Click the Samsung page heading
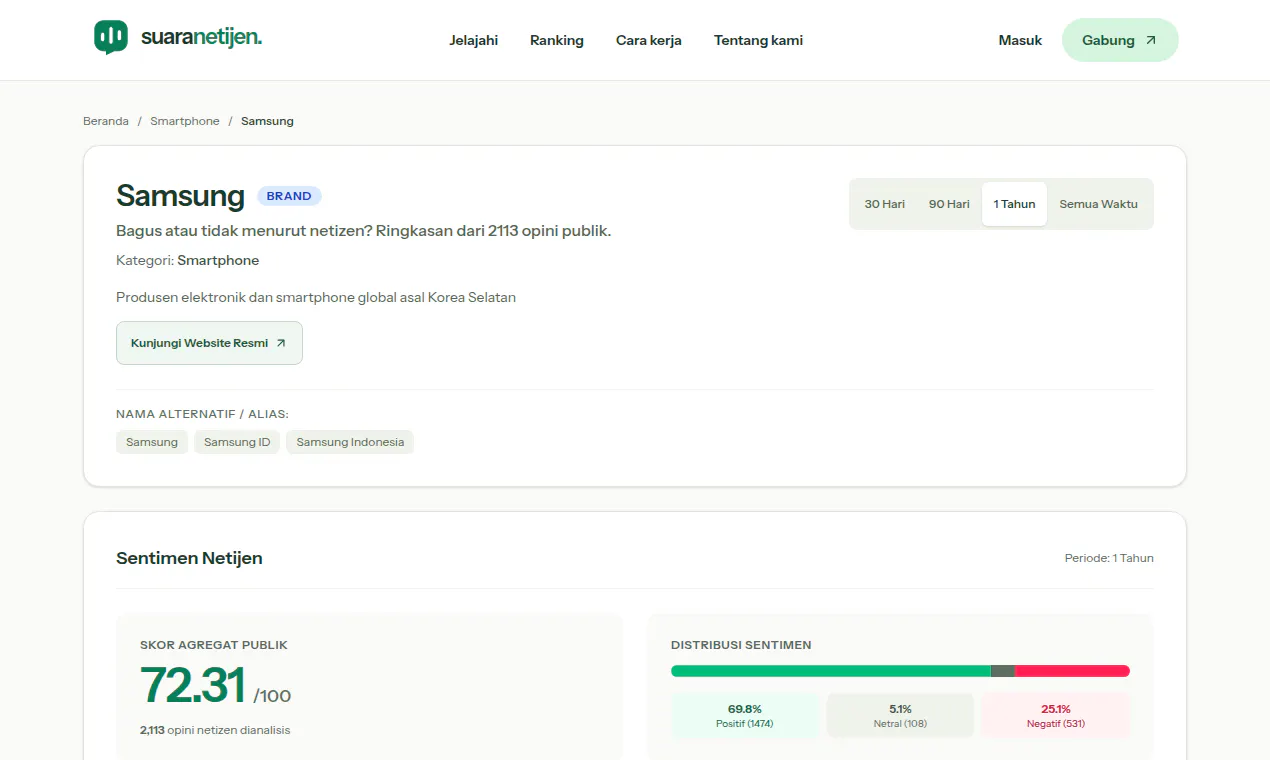 (x=180, y=195)
